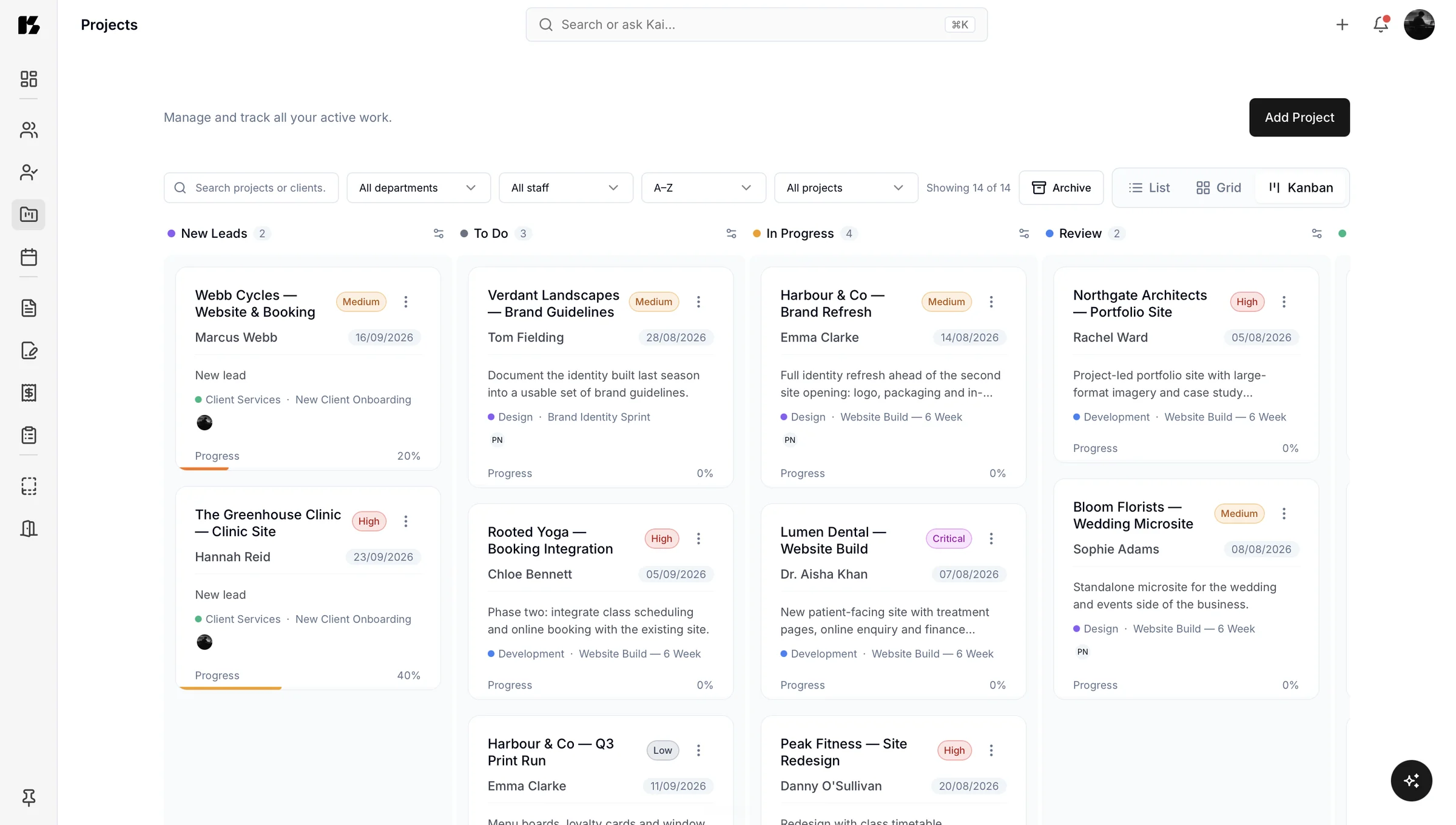Expand the All staff dropdown
This screenshot has height=825, width=1456.
pyautogui.click(x=565, y=188)
